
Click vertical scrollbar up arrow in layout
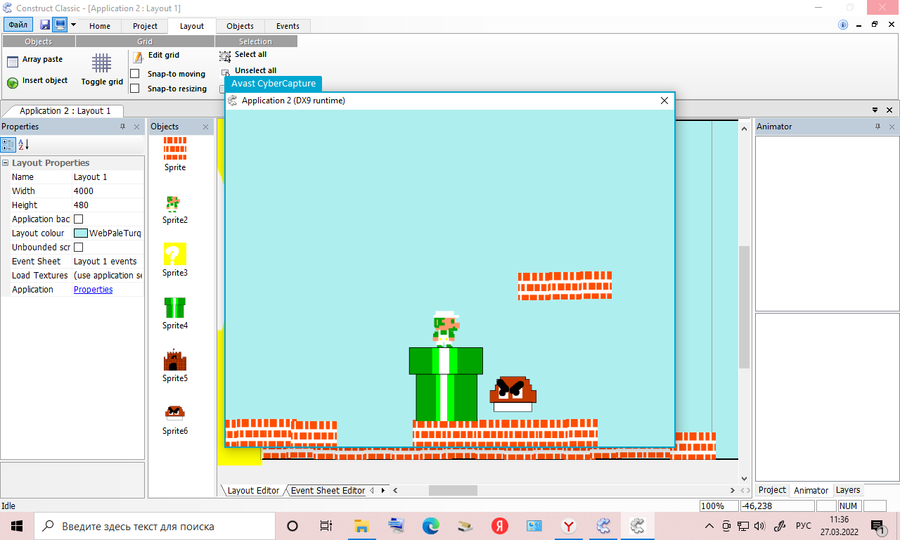pyautogui.click(x=744, y=129)
